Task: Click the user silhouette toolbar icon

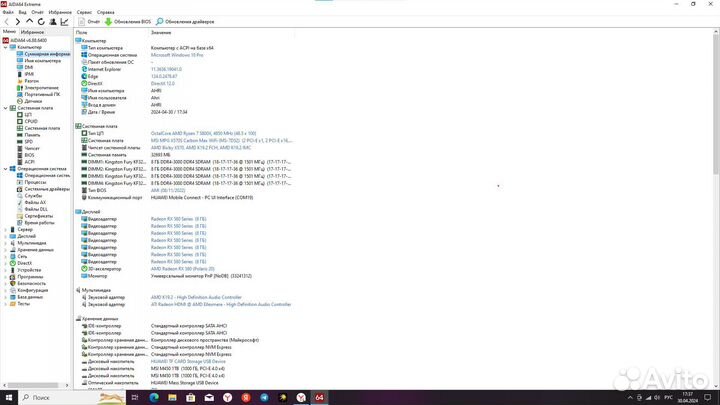Action: tap(53, 22)
